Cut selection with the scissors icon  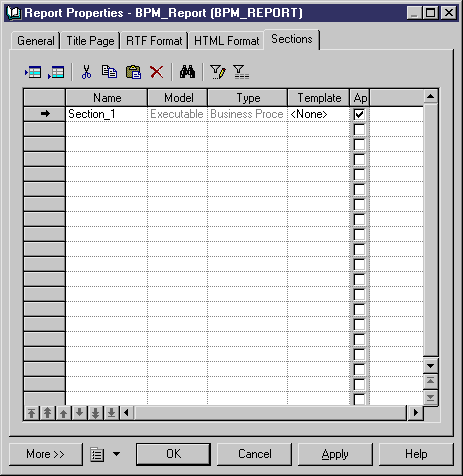(86, 72)
